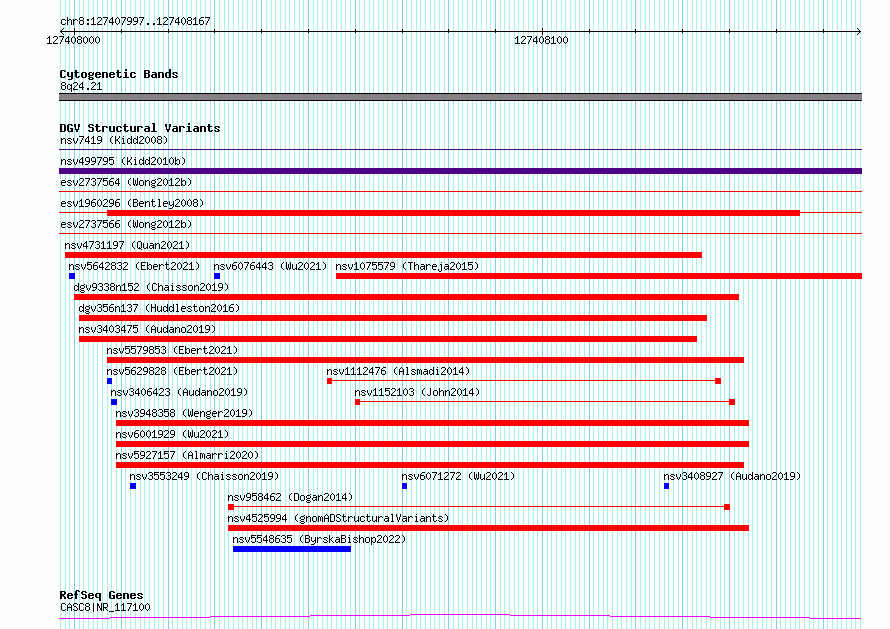Click left red endpoint of nsv1112476 variant
The height and width of the screenshot is (629, 890).
coord(329,381)
